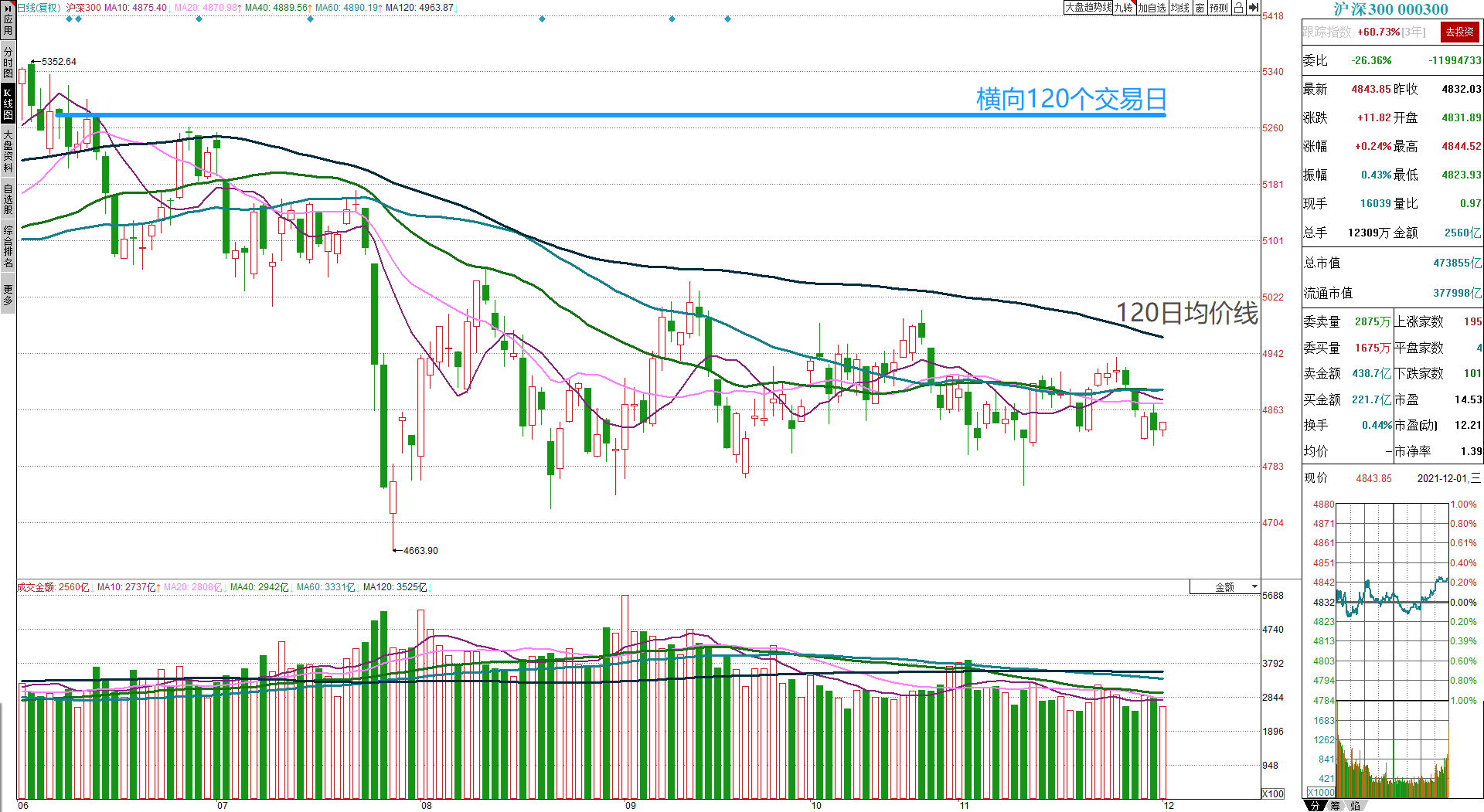Expand the 金额 indicator dropdown

coord(1225,587)
